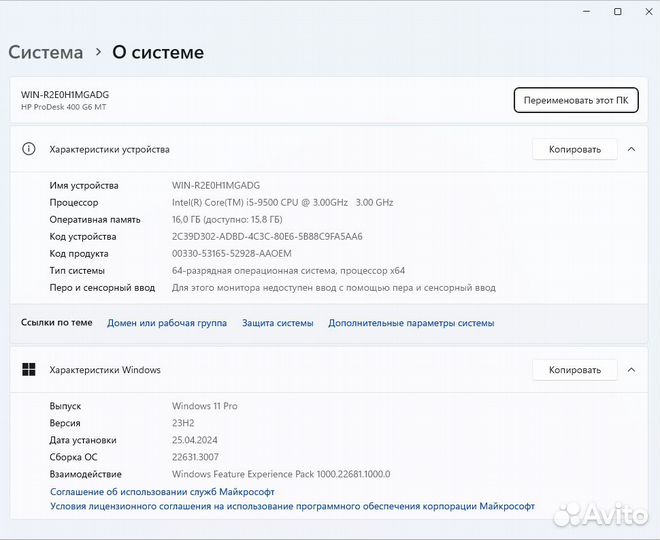The height and width of the screenshot is (540, 660).
Task: Select the install date 25.04.2024
Action: (x=194, y=440)
